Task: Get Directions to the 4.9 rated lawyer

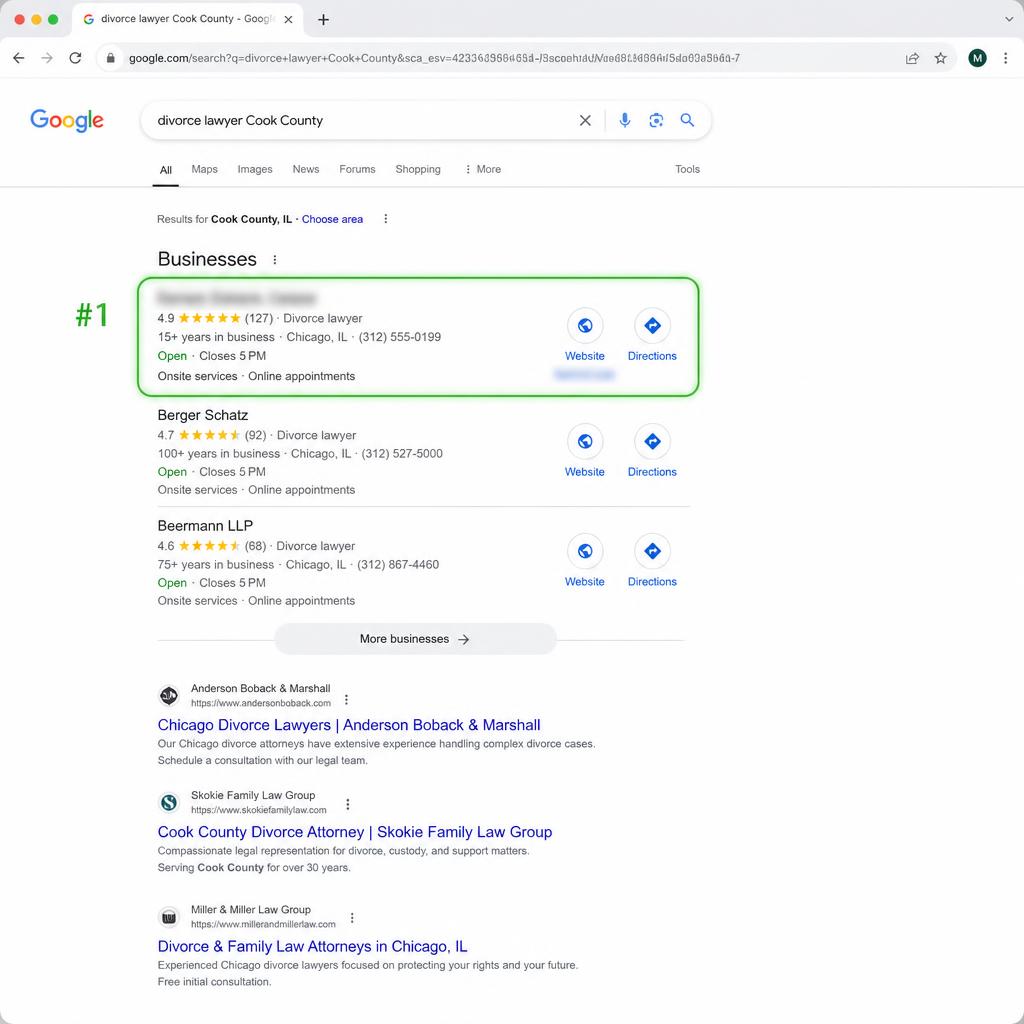Action: tap(652, 335)
